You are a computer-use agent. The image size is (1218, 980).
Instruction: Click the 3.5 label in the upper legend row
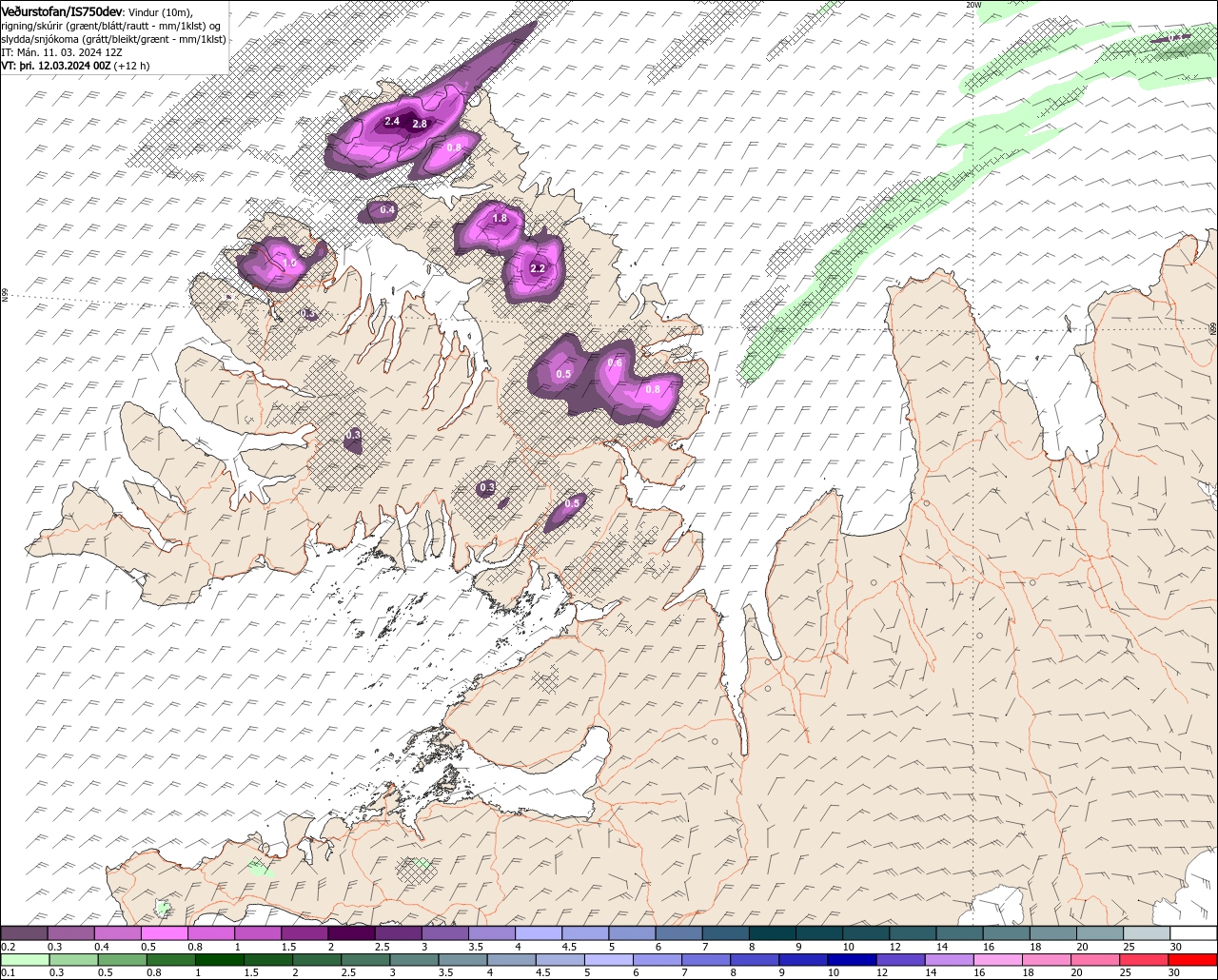(x=476, y=947)
